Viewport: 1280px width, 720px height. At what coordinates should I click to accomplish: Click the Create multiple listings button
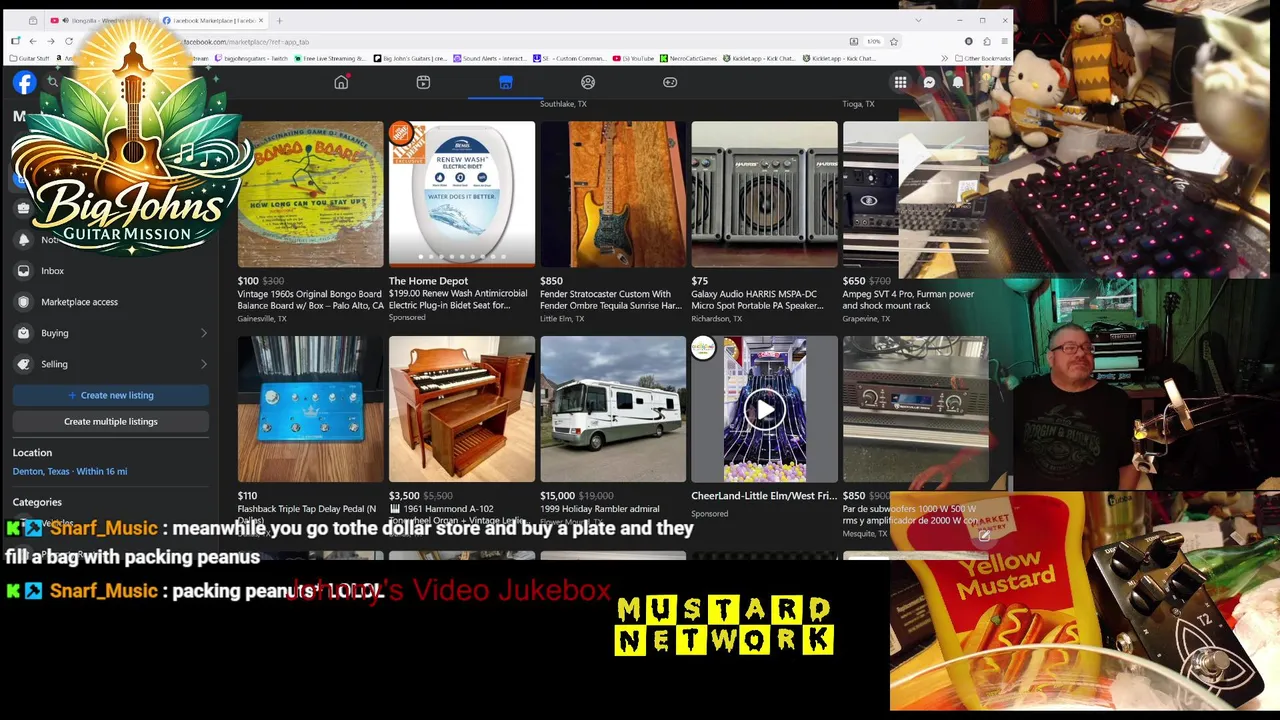pyautogui.click(x=111, y=421)
